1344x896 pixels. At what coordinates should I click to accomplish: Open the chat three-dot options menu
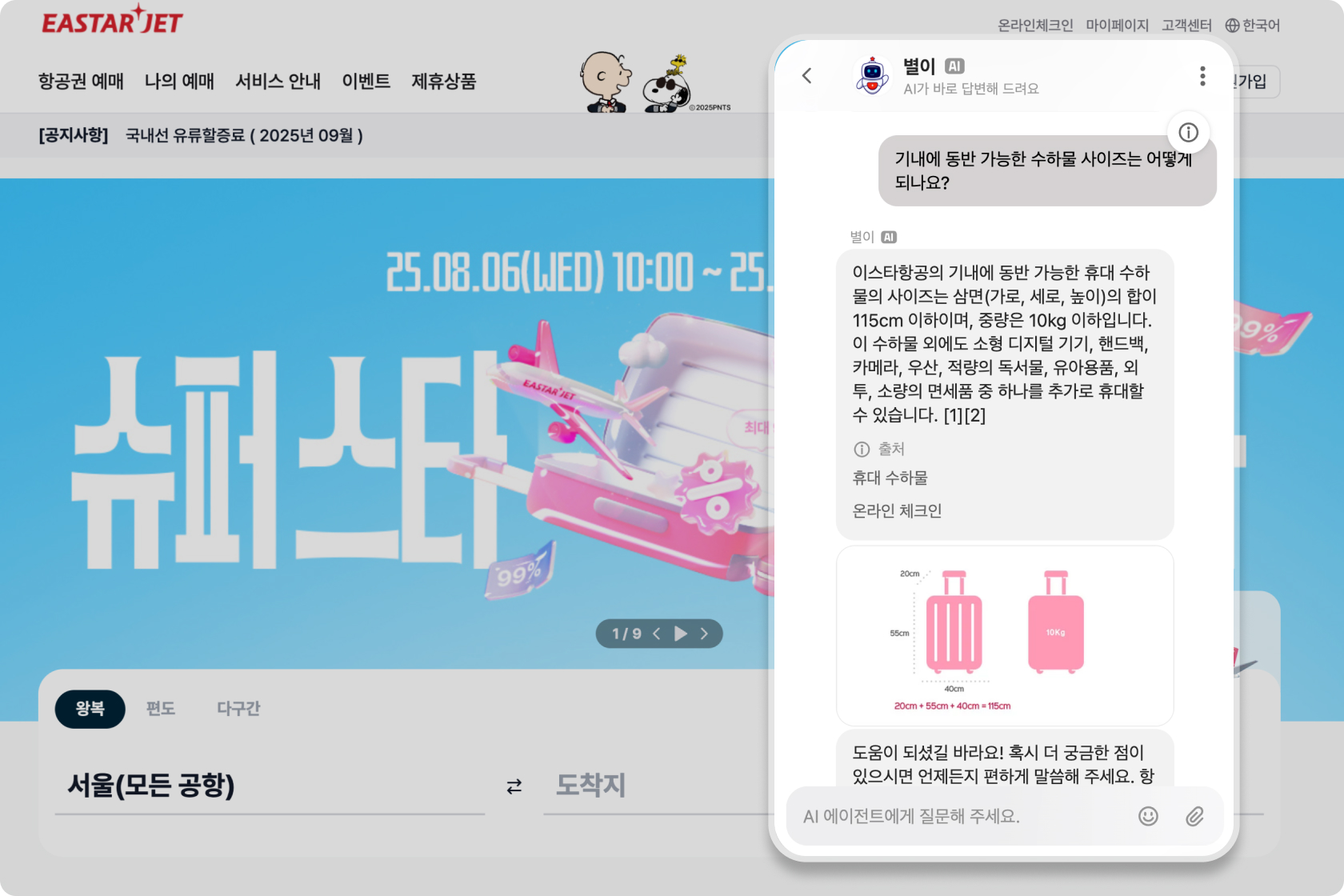[1202, 76]
